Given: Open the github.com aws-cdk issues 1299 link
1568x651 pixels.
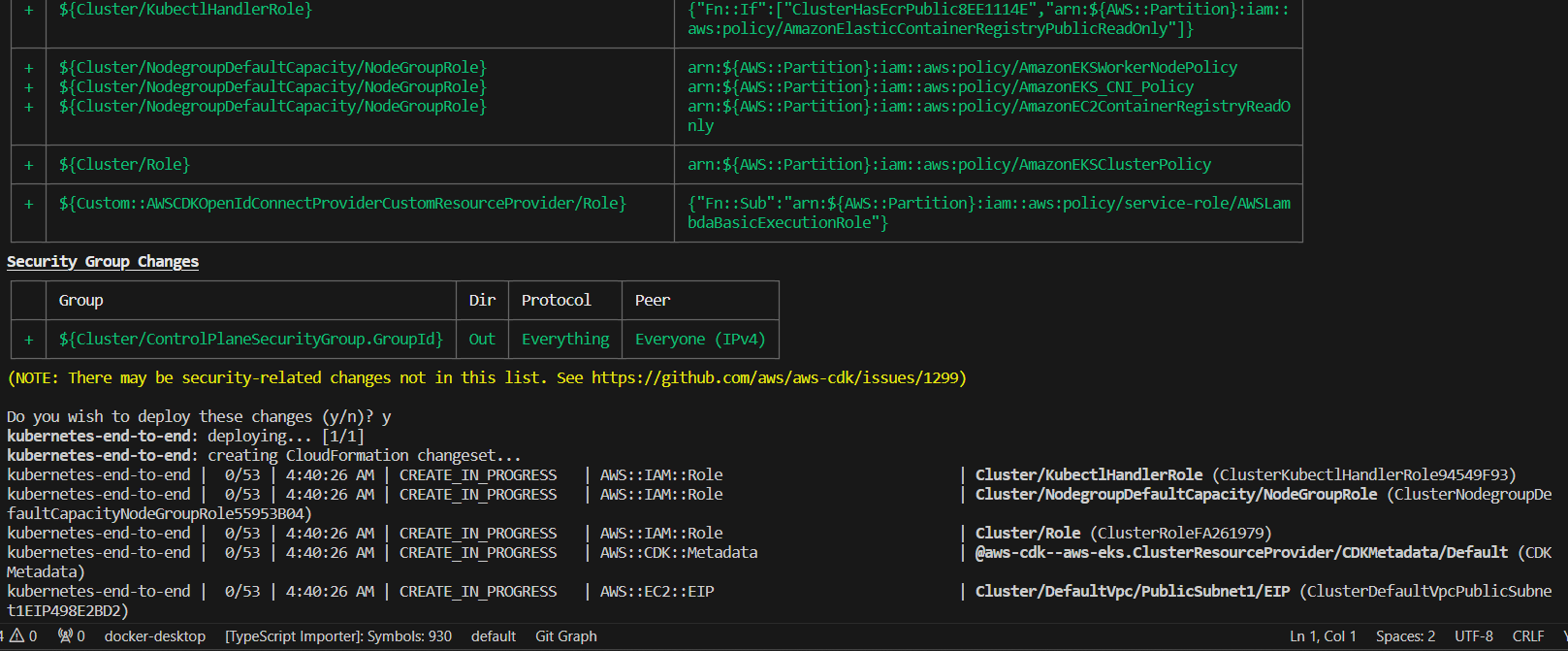Looking at the screenshot, I should (x=776, y=378).
